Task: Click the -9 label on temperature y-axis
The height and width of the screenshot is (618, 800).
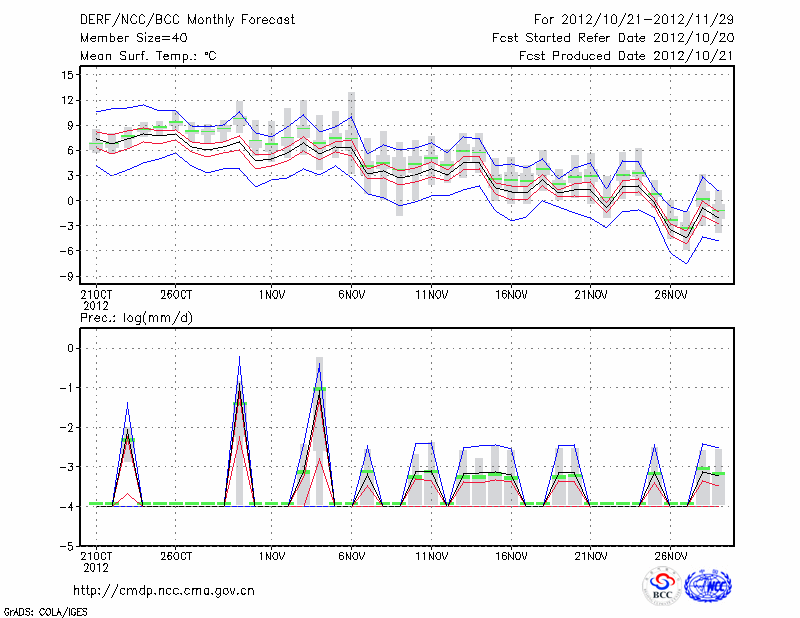Action: [x=68, y=276]
